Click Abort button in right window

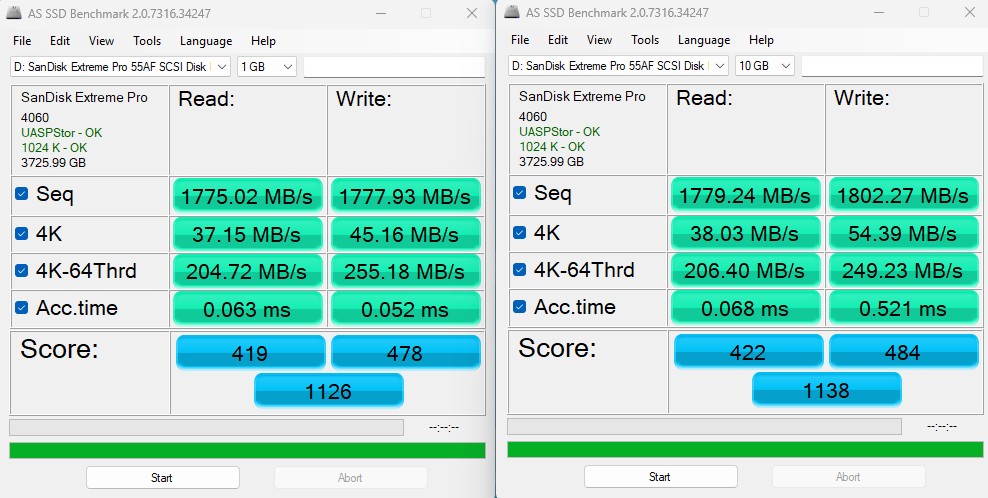pos(848,477)
